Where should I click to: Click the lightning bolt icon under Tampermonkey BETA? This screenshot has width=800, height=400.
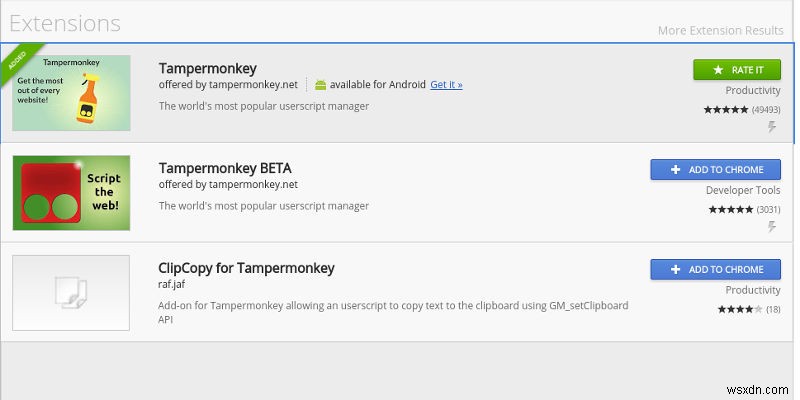[x=771, y=227]
